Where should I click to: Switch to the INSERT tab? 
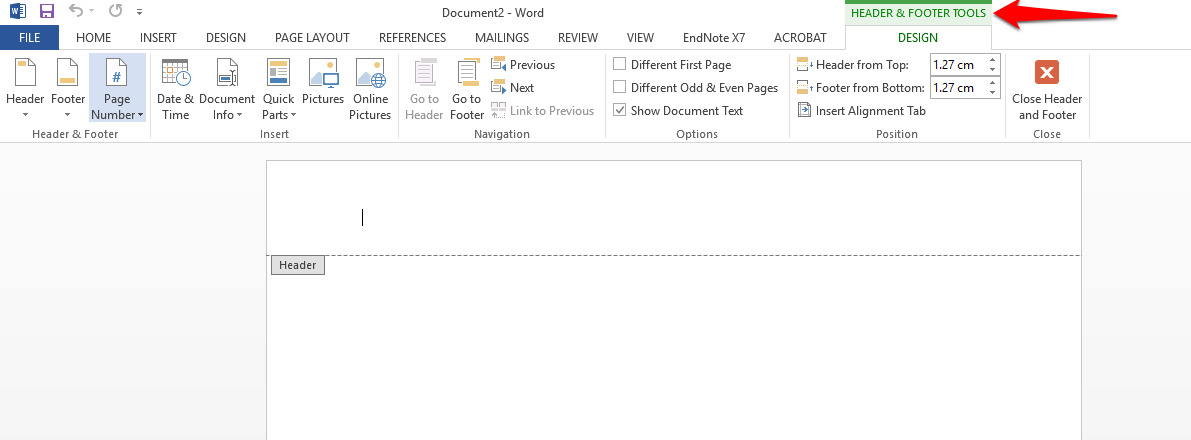click(158, 37)
